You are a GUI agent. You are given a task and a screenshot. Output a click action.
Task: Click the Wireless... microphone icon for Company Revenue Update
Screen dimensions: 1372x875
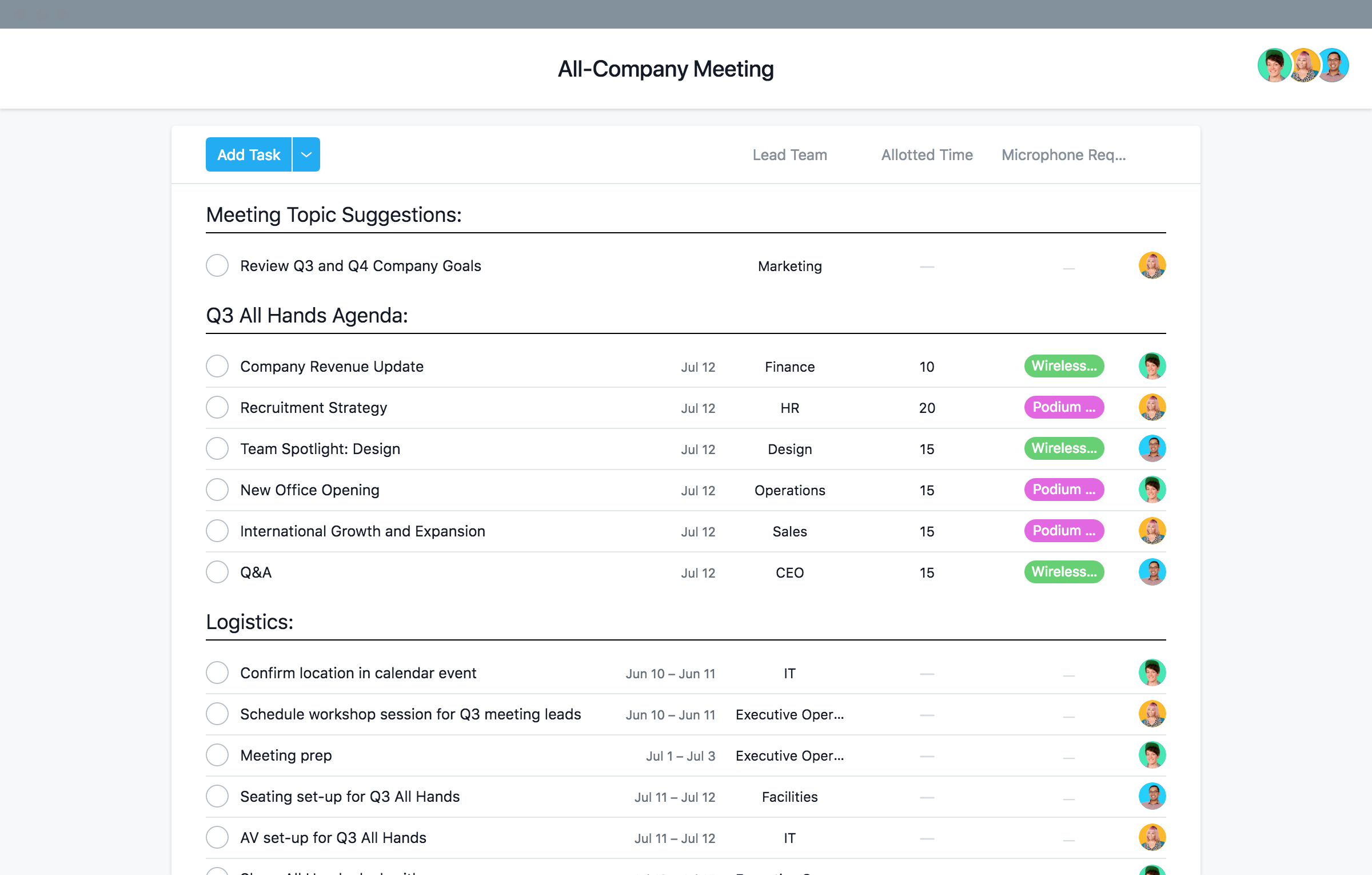coord(1063,365)
